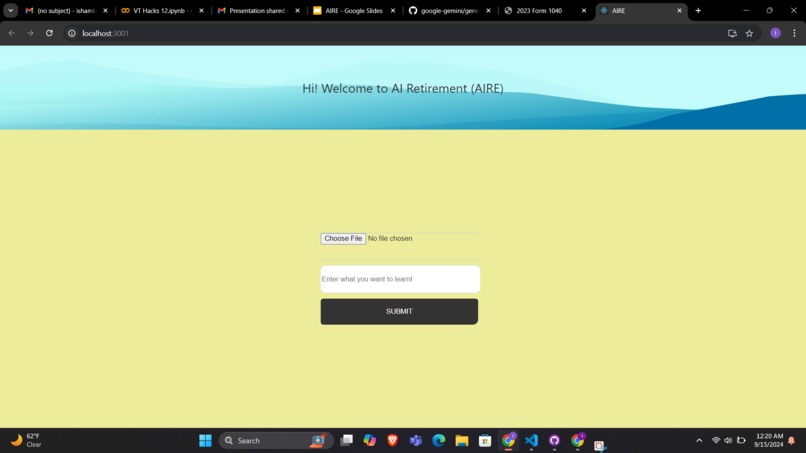
Task: Open the Wi-Fi network settings icon
Action: (716, 441)
